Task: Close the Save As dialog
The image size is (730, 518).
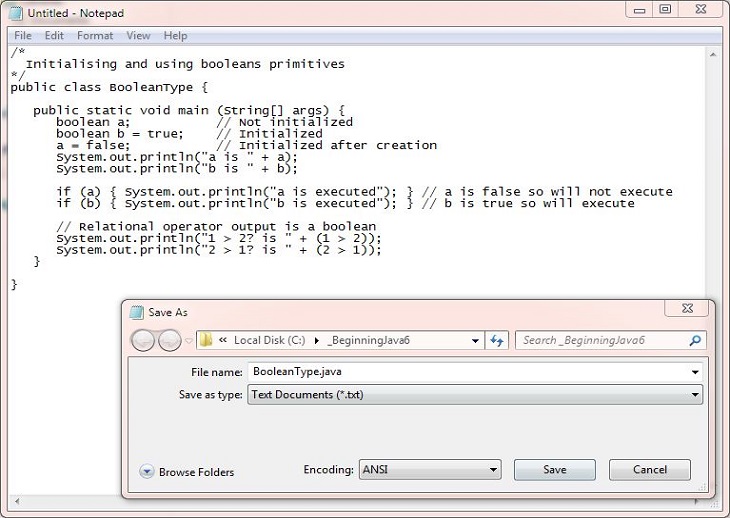Action: tap(688, 308)
